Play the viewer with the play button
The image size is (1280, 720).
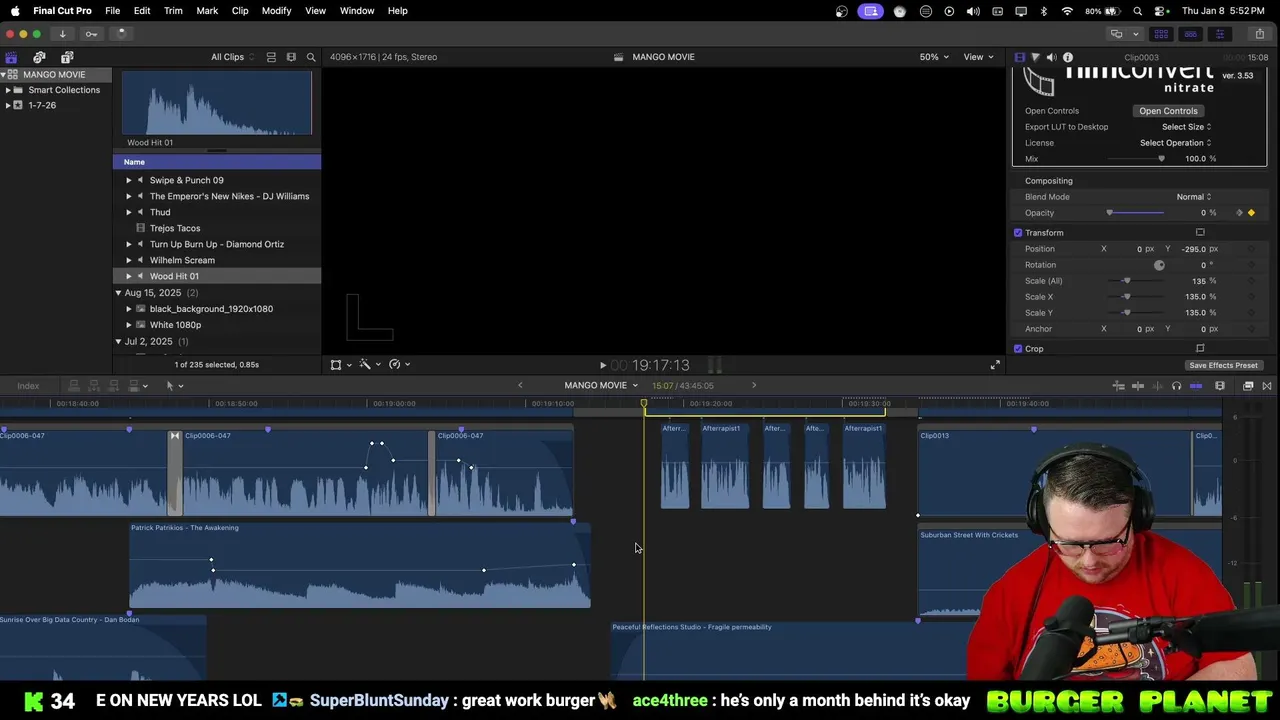pyautogui.click(x=603, y=366)
